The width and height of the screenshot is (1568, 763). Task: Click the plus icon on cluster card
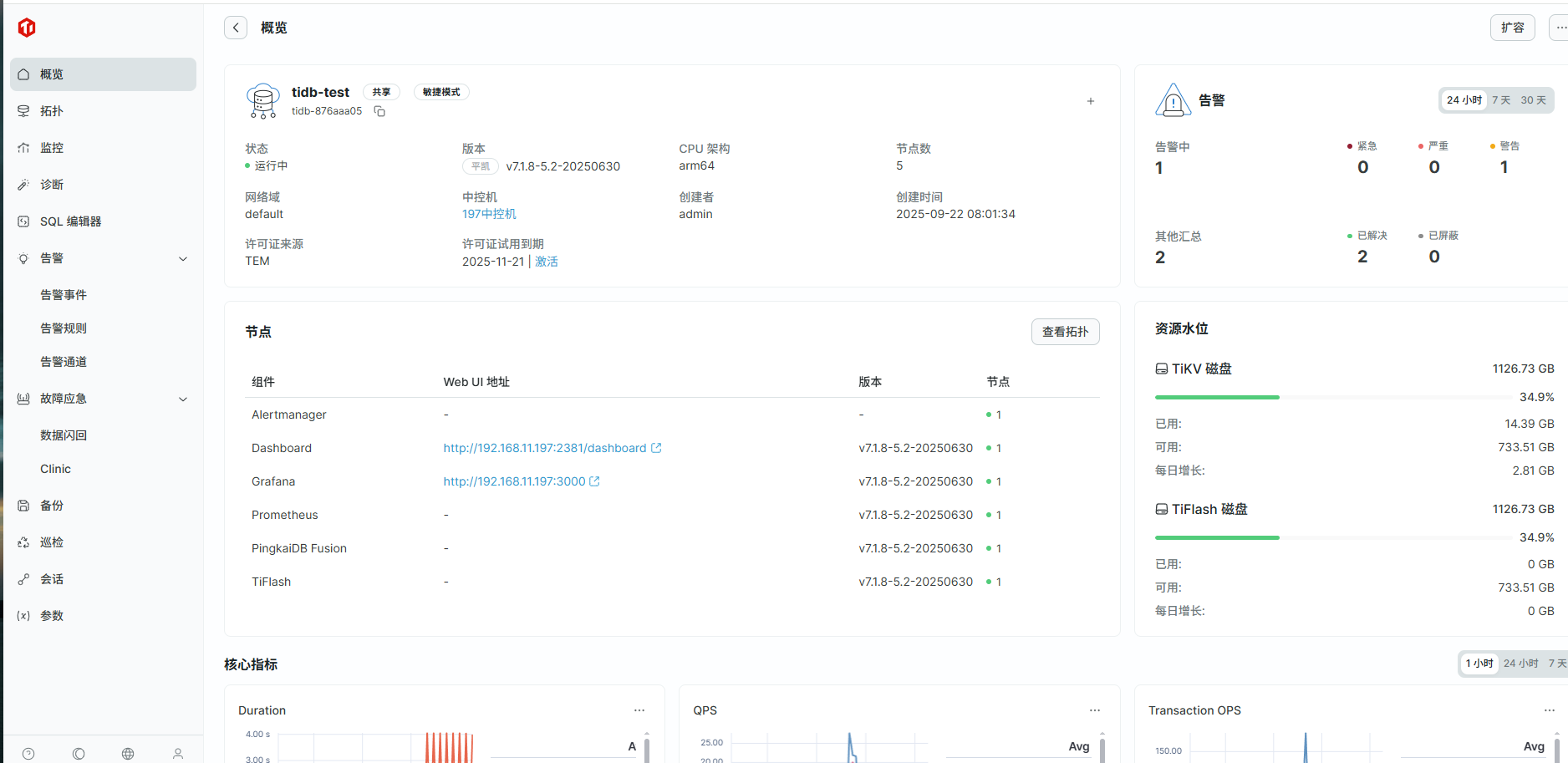click(x=1090, y=101)
